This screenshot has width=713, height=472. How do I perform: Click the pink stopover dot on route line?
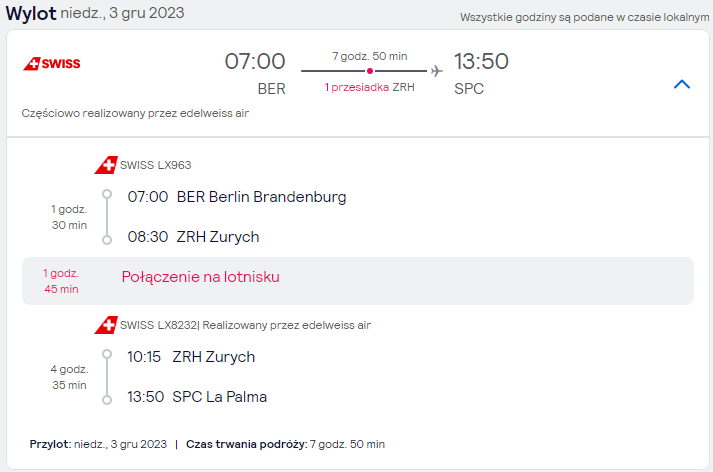pyautogui.click(x=370, y=71)
